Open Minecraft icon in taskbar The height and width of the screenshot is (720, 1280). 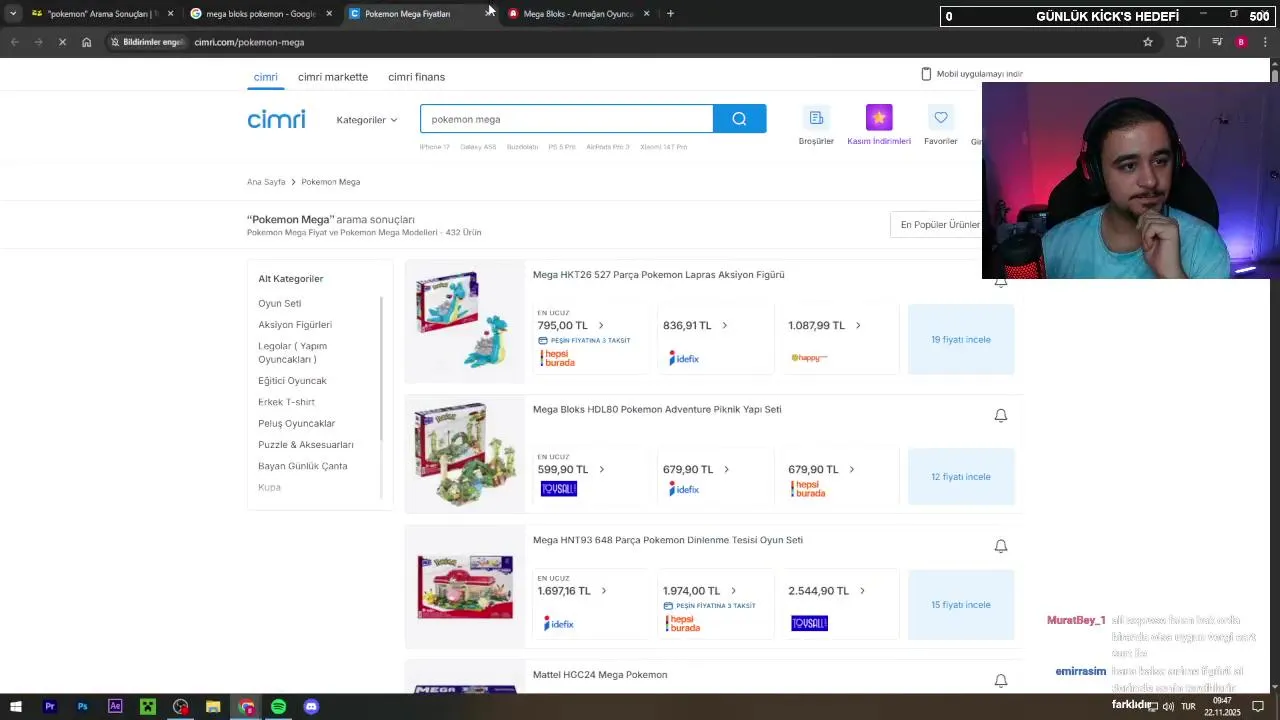148,707
